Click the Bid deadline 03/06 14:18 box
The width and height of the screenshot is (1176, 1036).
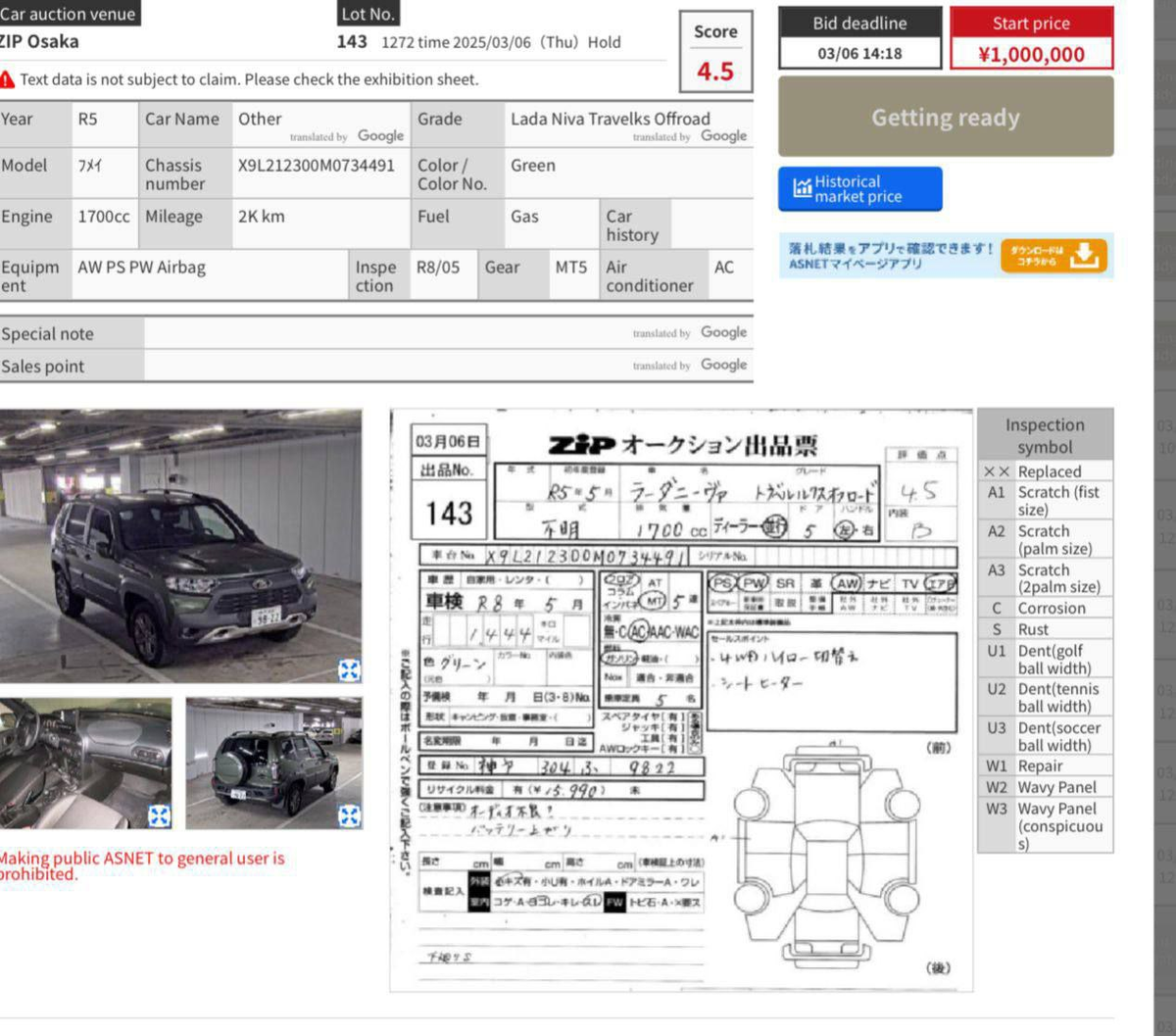tap(859, 38)
